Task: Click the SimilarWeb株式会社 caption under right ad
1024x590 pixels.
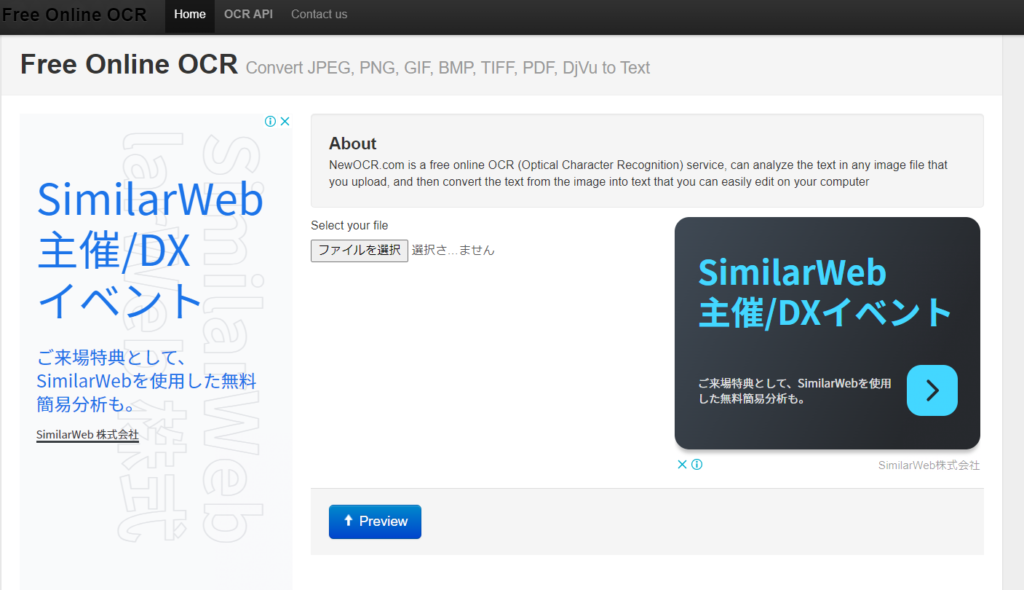Action: coord(929,465)
